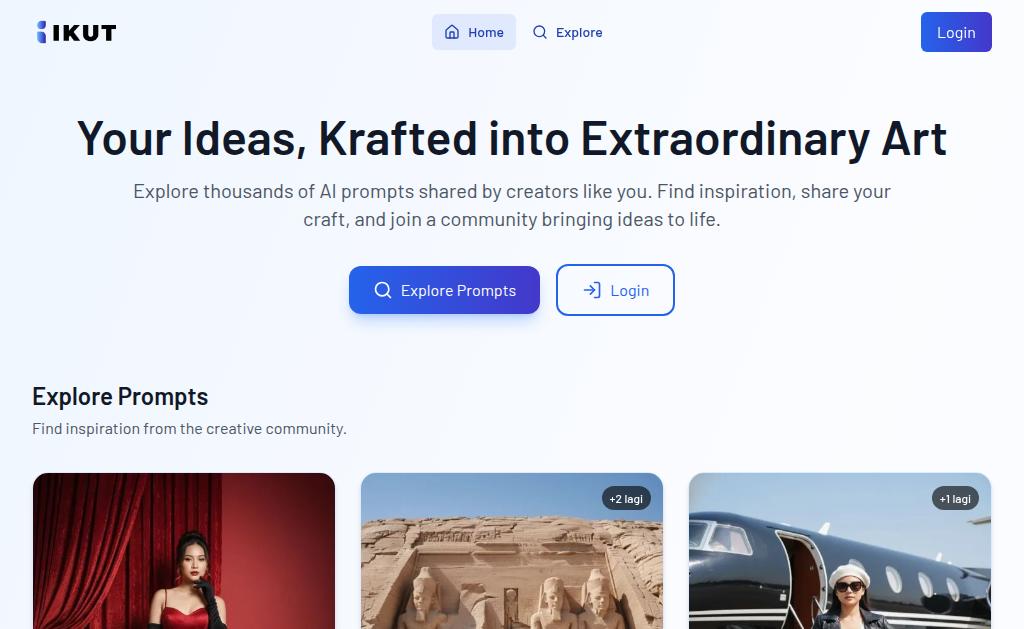Image resolution: width=1024 pixels, height=629 pixels.
Task: Click the +2 lagi badge
Action: pos(626,499)
